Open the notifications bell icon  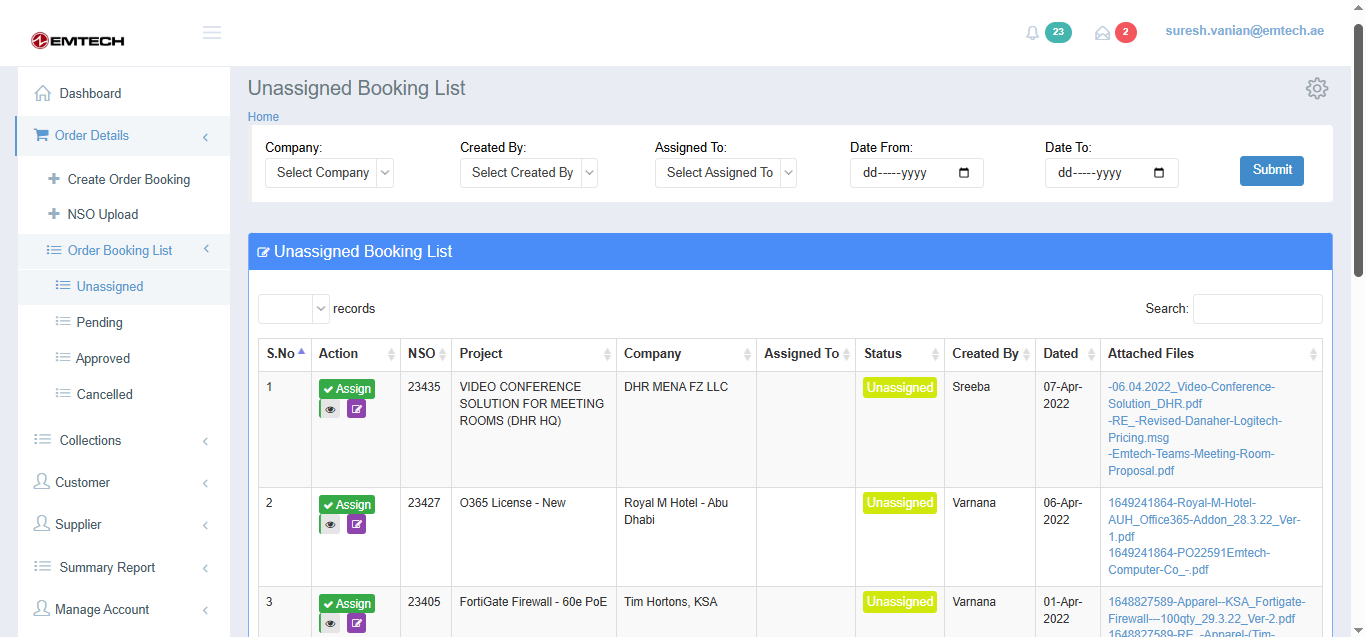point(1033,33)
